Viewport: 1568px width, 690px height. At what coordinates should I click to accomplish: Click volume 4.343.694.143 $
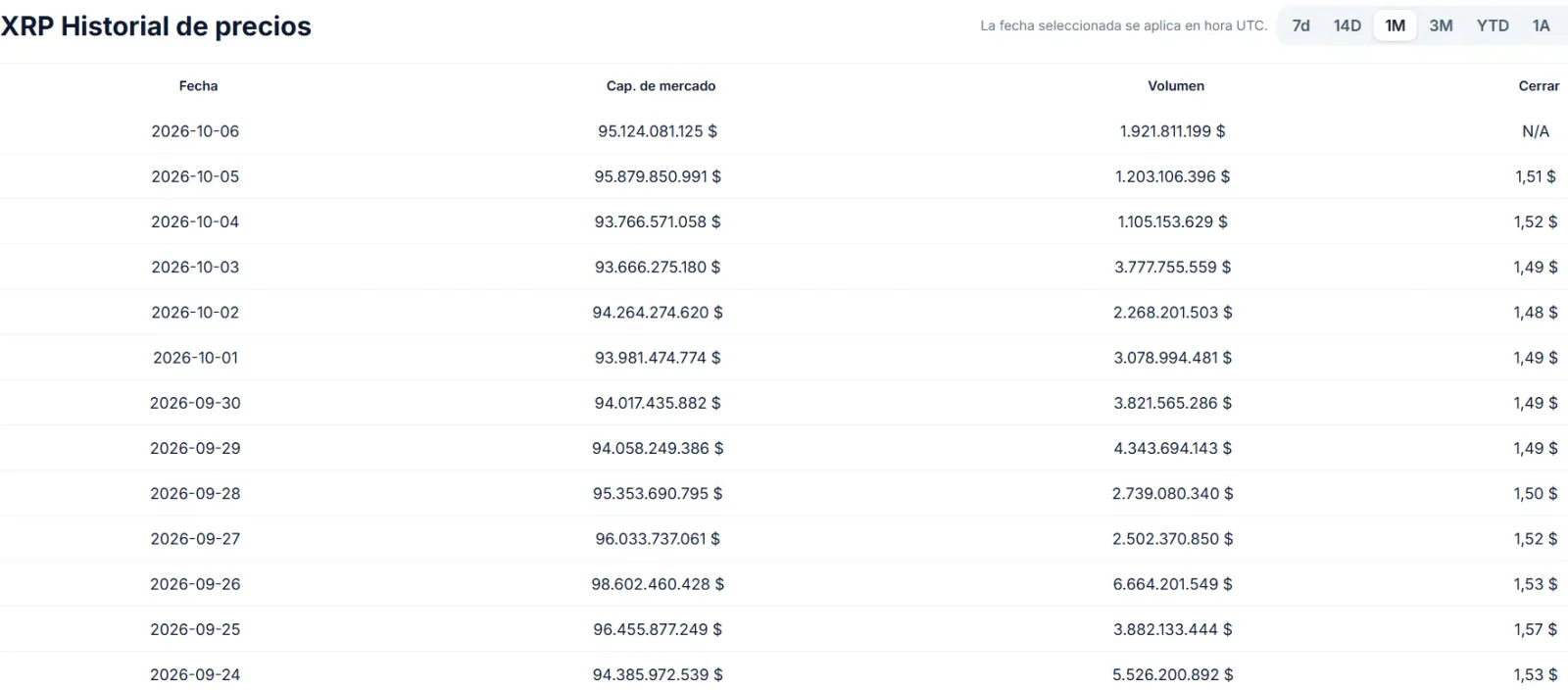pos(1173,448)
